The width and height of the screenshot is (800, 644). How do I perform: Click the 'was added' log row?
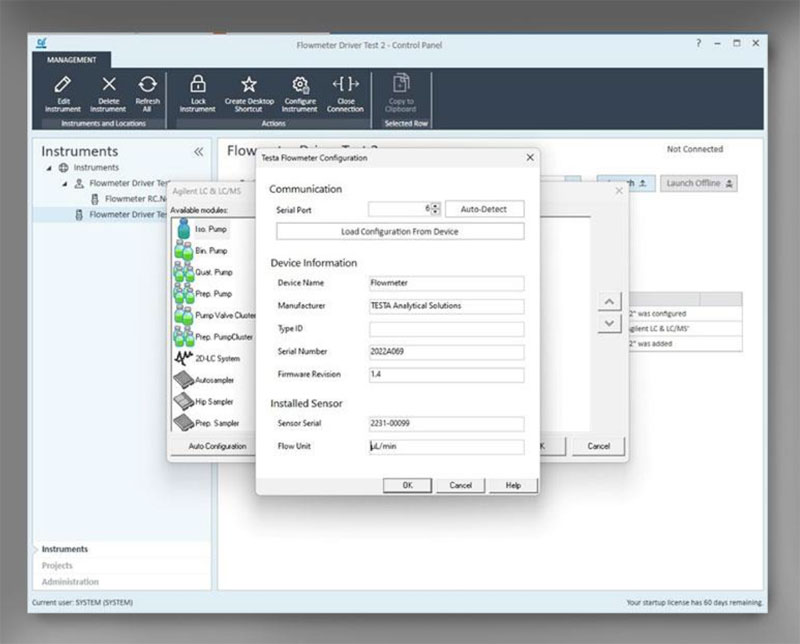[685, 344]
